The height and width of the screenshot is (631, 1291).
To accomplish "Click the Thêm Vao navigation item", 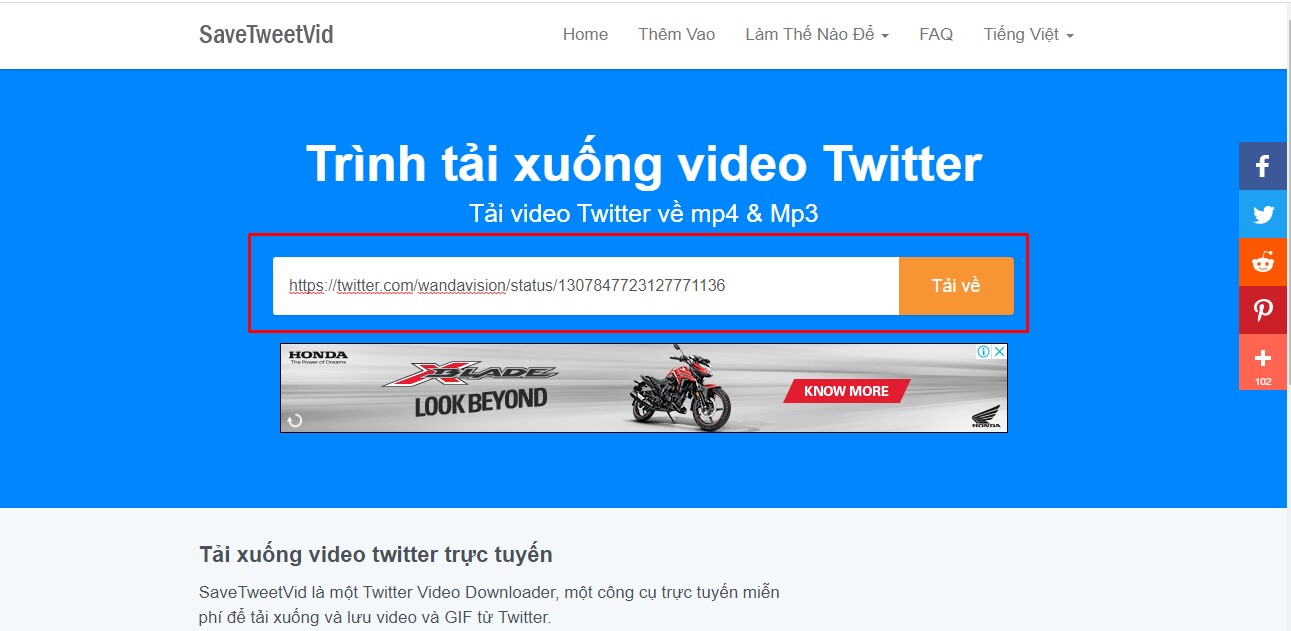I will point(676,34).
